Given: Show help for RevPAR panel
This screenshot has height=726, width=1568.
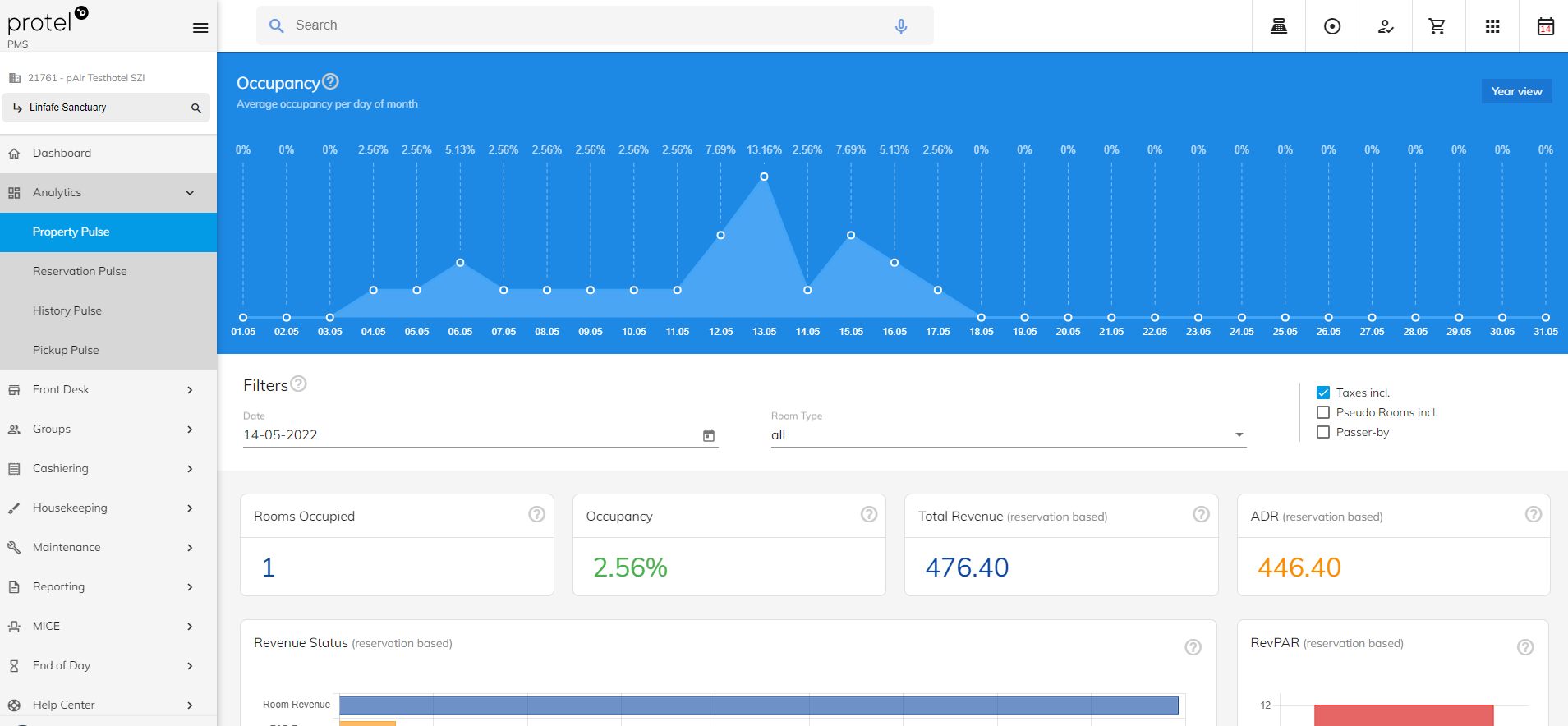Looking at the screenshot, I should coord(1525,647).
